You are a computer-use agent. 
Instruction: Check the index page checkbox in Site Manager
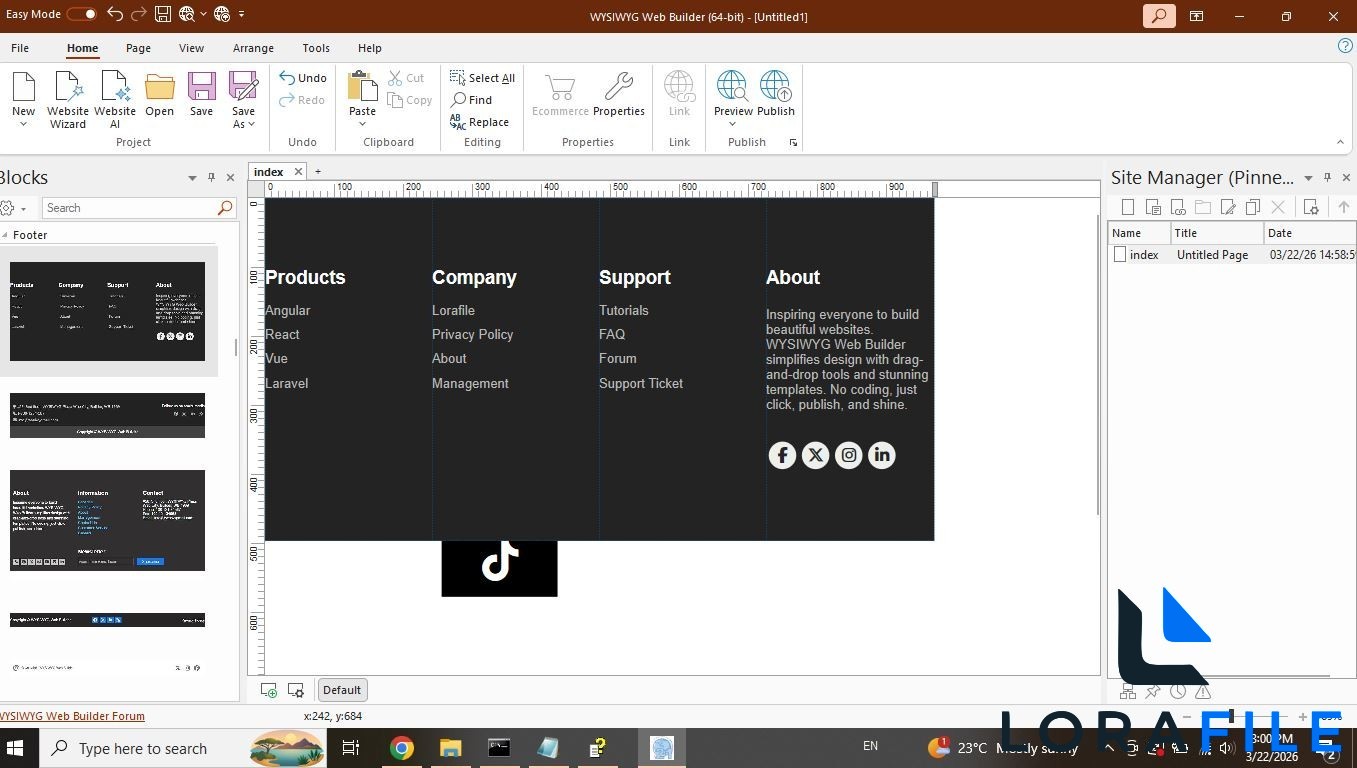point(1119,254)
